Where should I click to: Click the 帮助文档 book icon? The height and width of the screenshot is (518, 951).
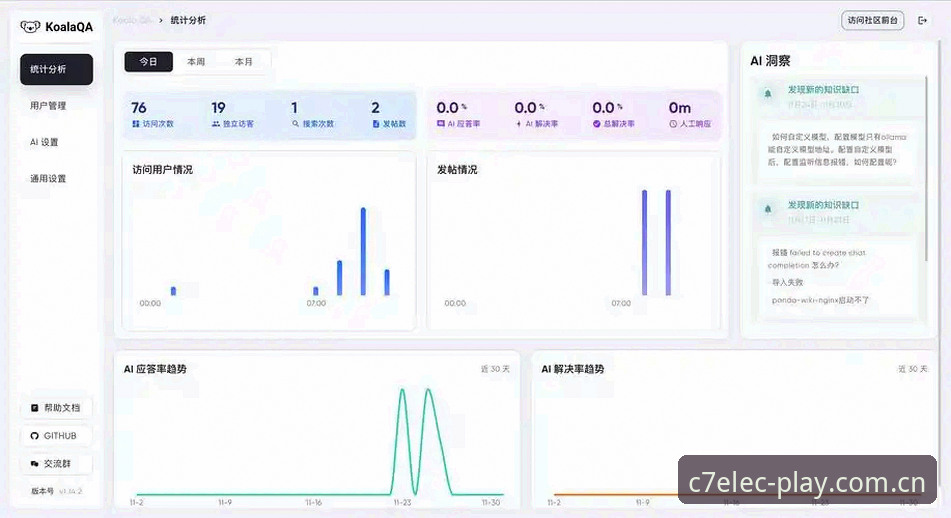(x=35, y=408)
